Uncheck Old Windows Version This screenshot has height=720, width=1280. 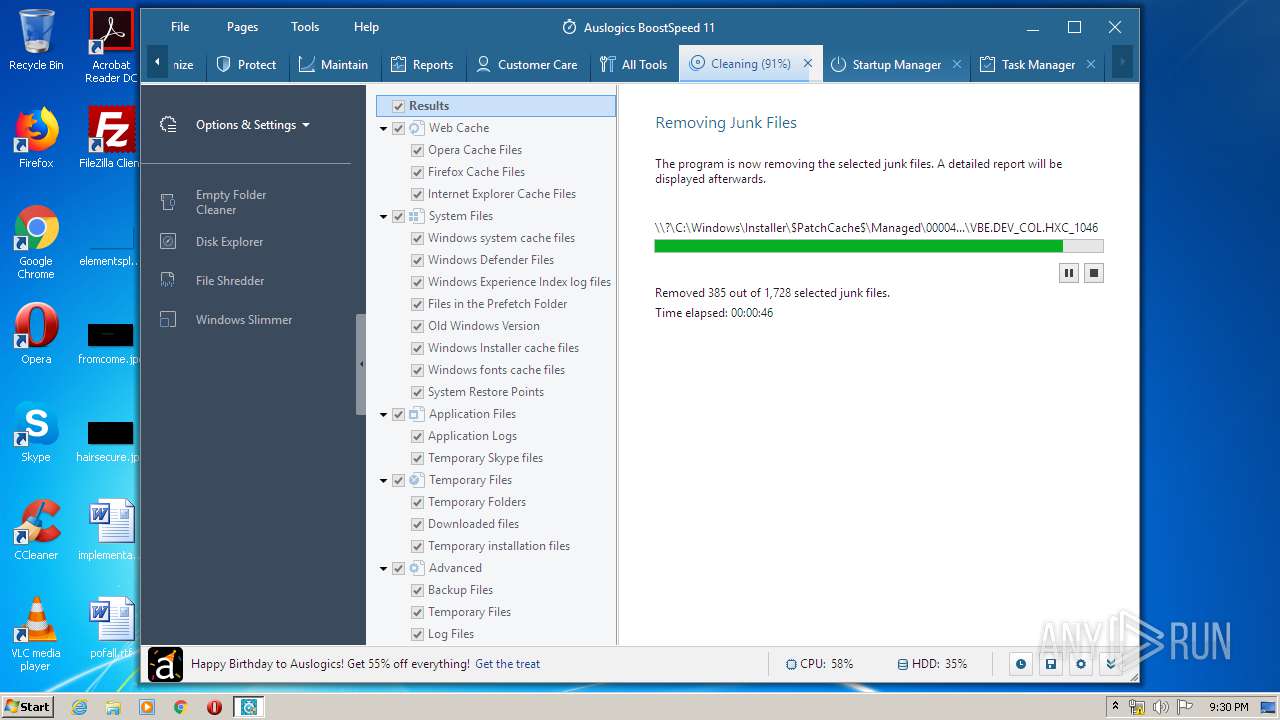[418, 326]
